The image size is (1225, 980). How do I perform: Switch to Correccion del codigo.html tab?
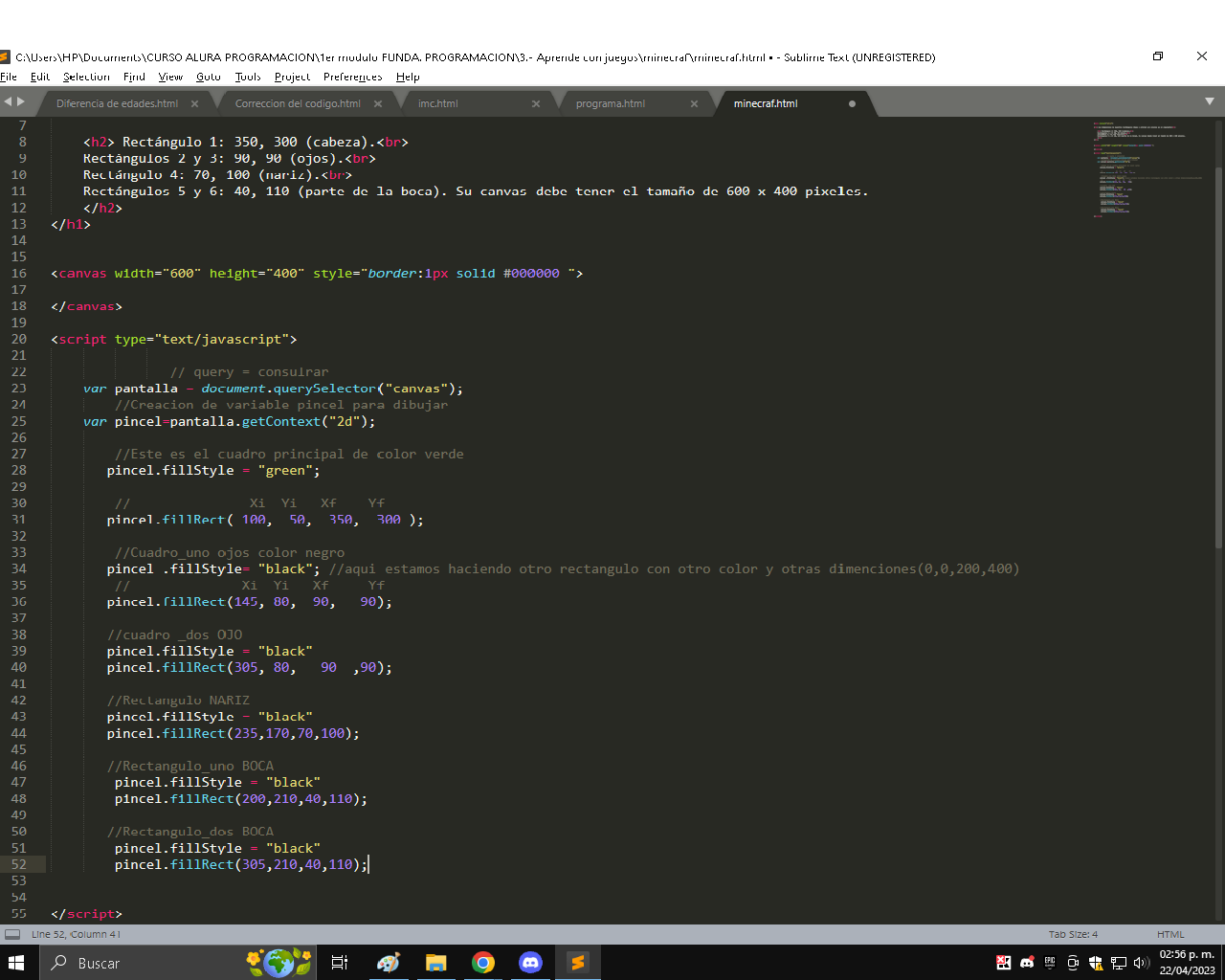[298, 103]
